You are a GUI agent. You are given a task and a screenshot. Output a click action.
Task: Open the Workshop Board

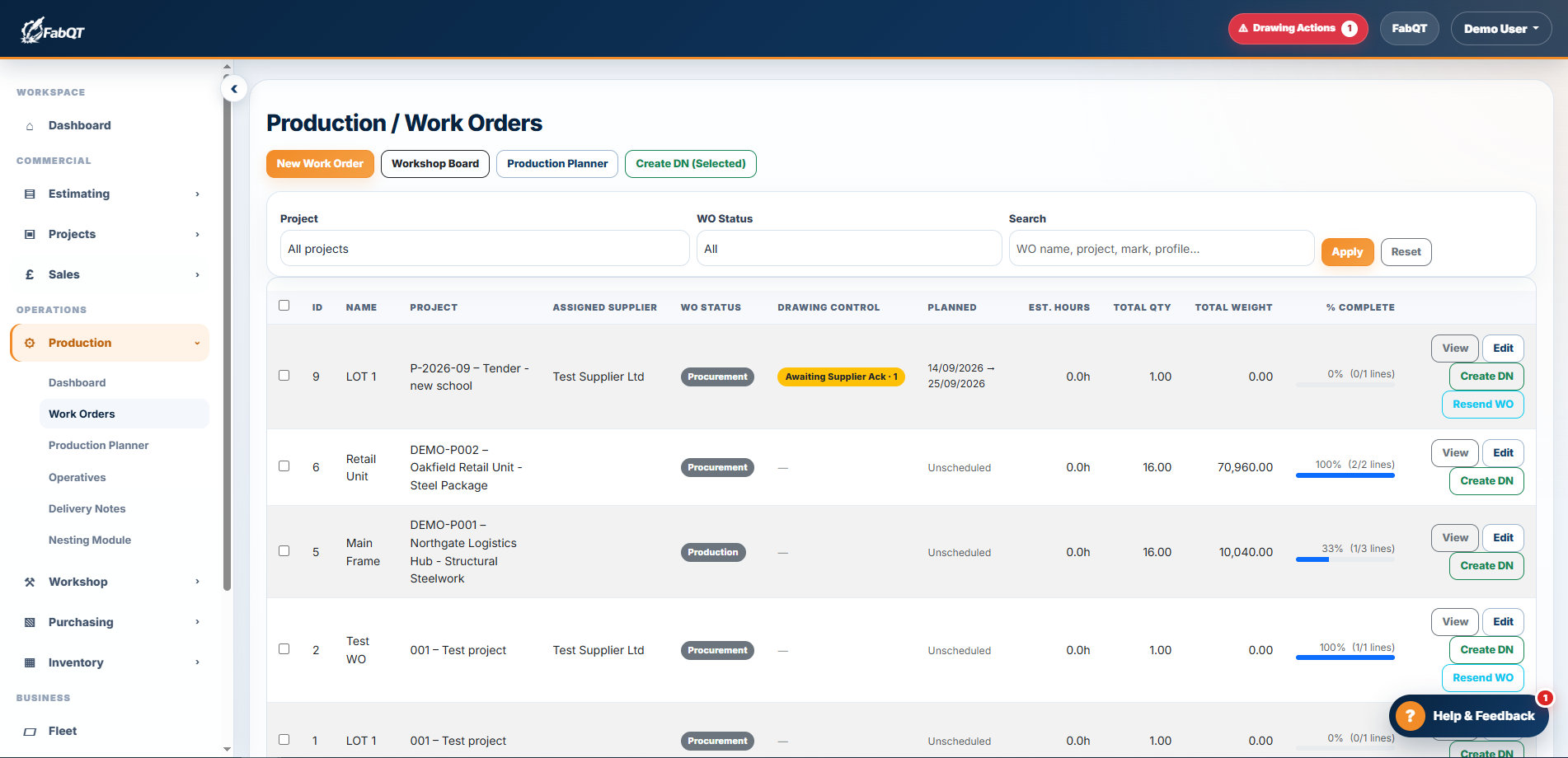pyautogui.click(x=435, y=164)
